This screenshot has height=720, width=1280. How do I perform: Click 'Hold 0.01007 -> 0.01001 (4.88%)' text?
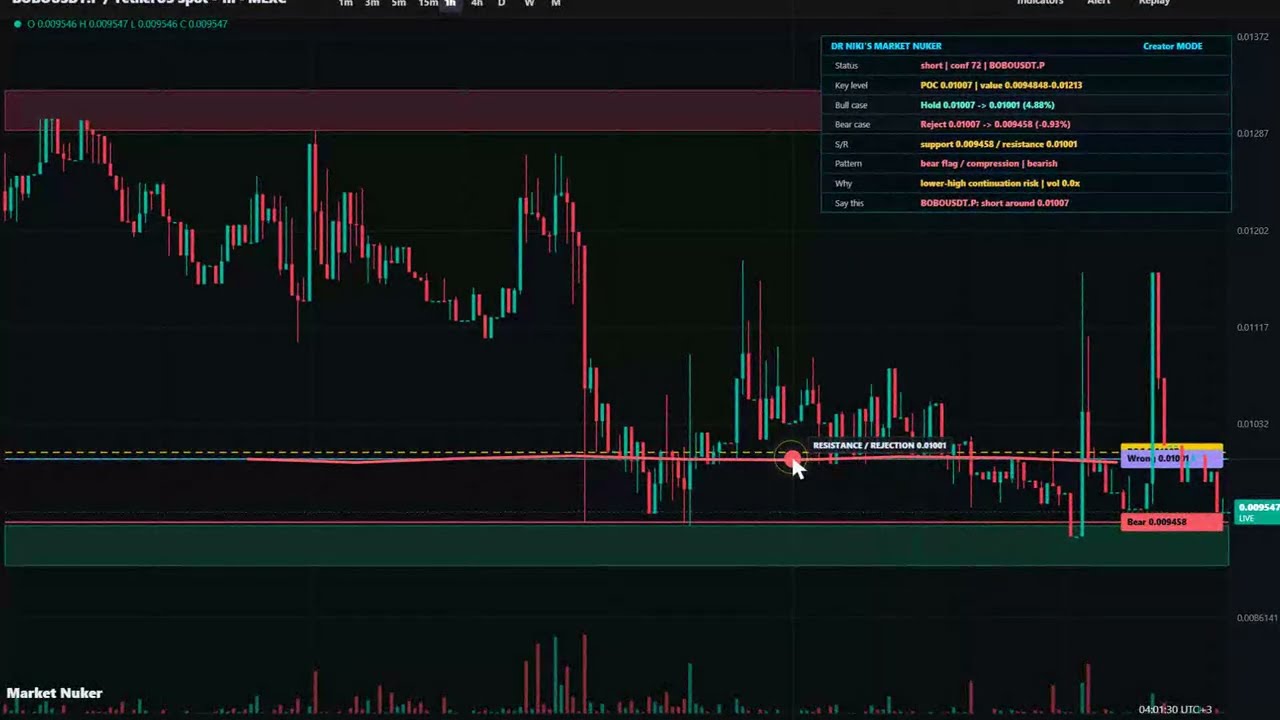click(987, 105)
